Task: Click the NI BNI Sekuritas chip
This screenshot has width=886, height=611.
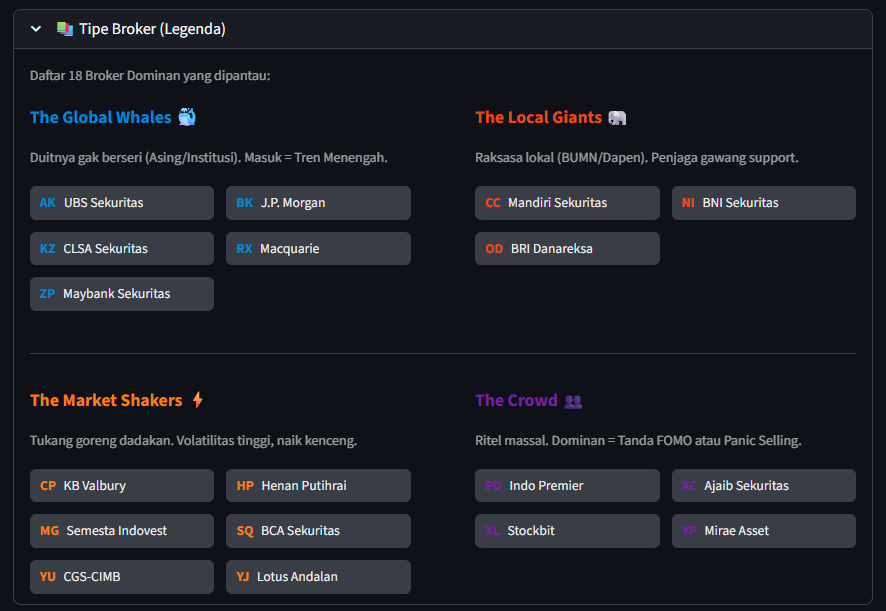Action: tap(763, 203)
